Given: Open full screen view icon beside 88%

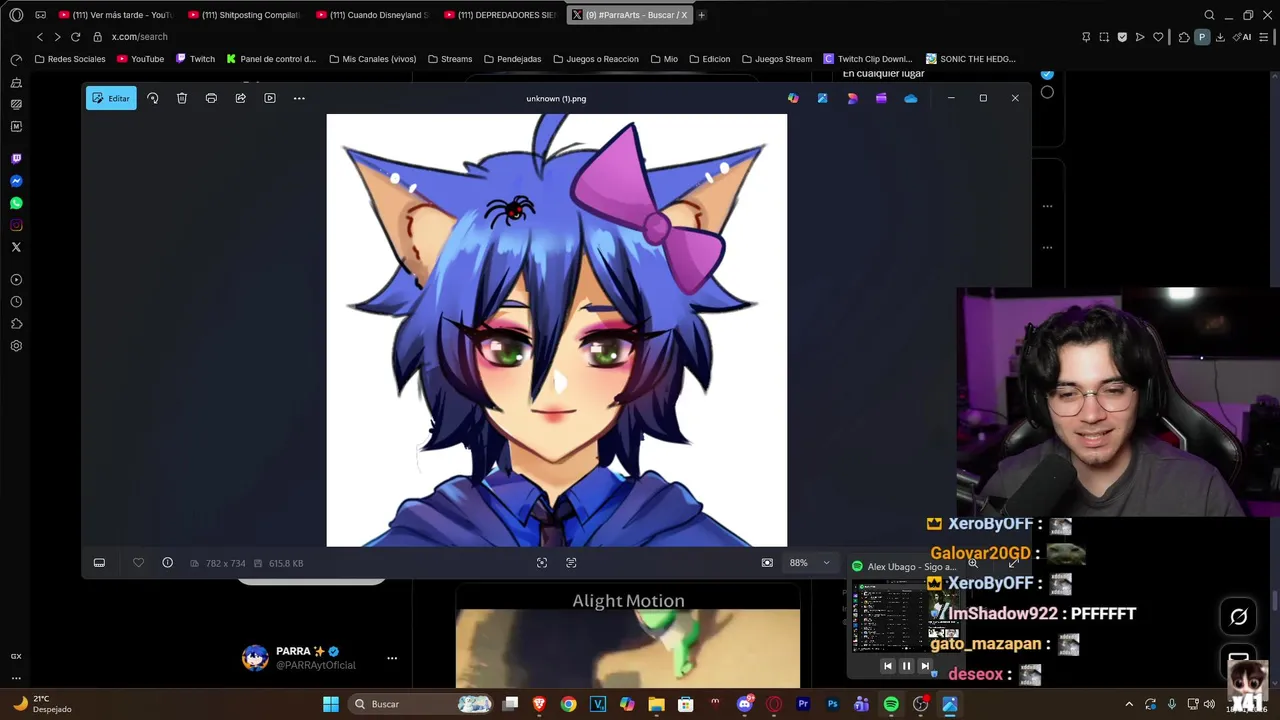Looking at the screenshot, I should pyautogui.click(x=767, y=563).
